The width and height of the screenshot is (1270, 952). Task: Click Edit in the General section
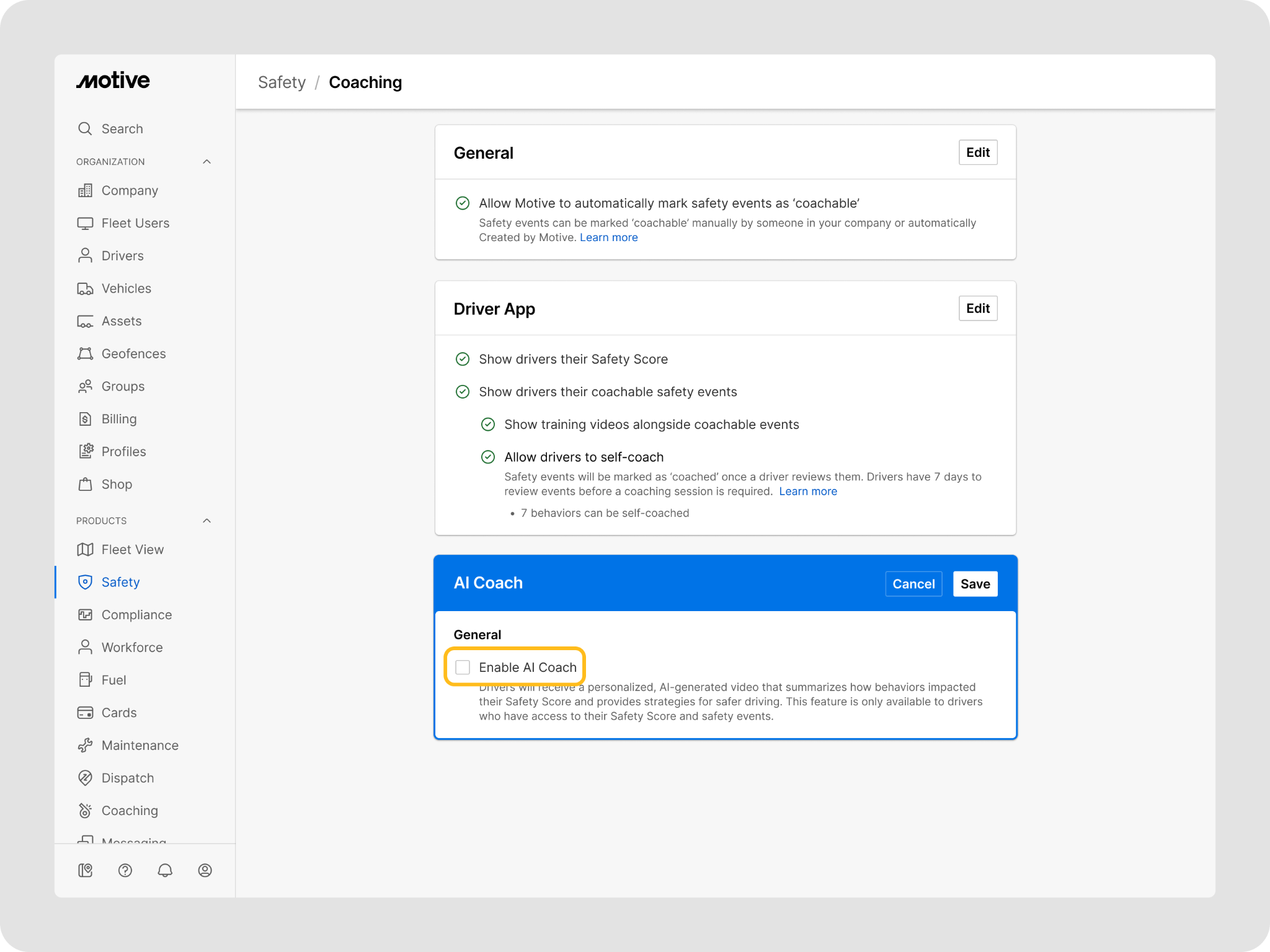(x=978, y=152)
